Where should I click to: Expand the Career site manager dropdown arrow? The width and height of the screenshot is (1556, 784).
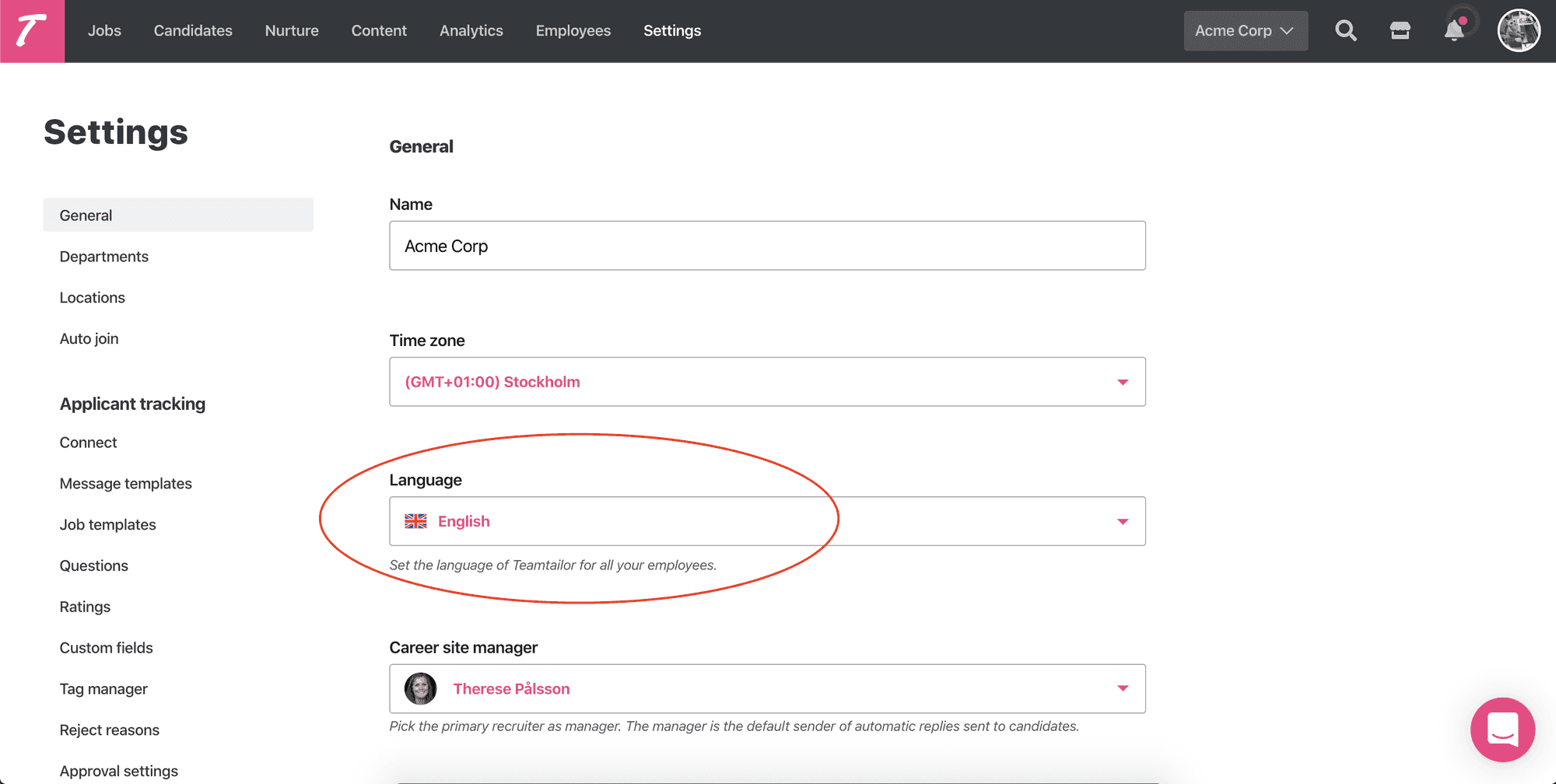1123,688
